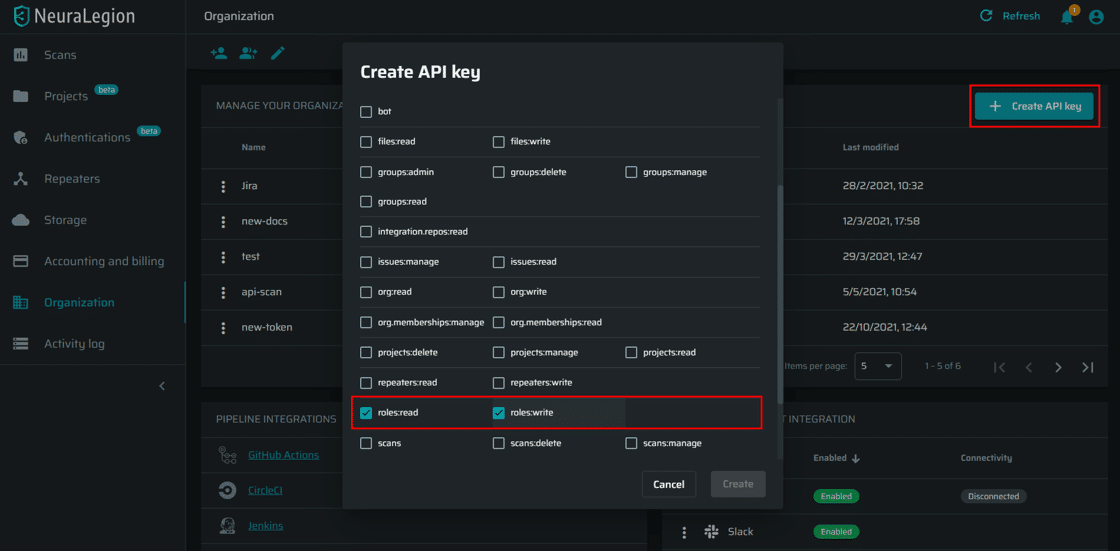
Task: Check the groups:manage scope
Action: [631, 172]
